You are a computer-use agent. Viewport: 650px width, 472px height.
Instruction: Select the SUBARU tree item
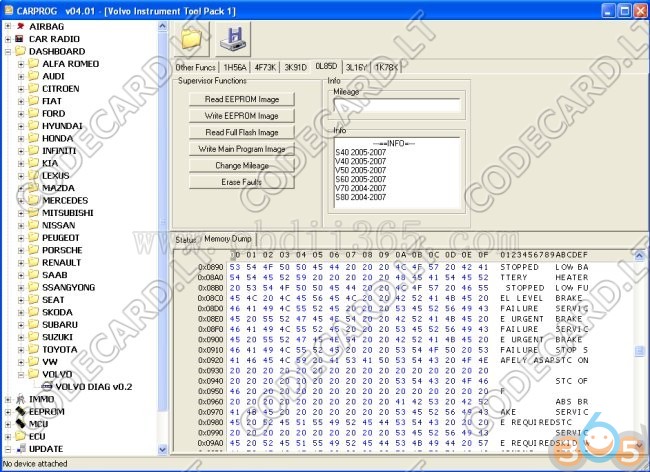point(60,324)
